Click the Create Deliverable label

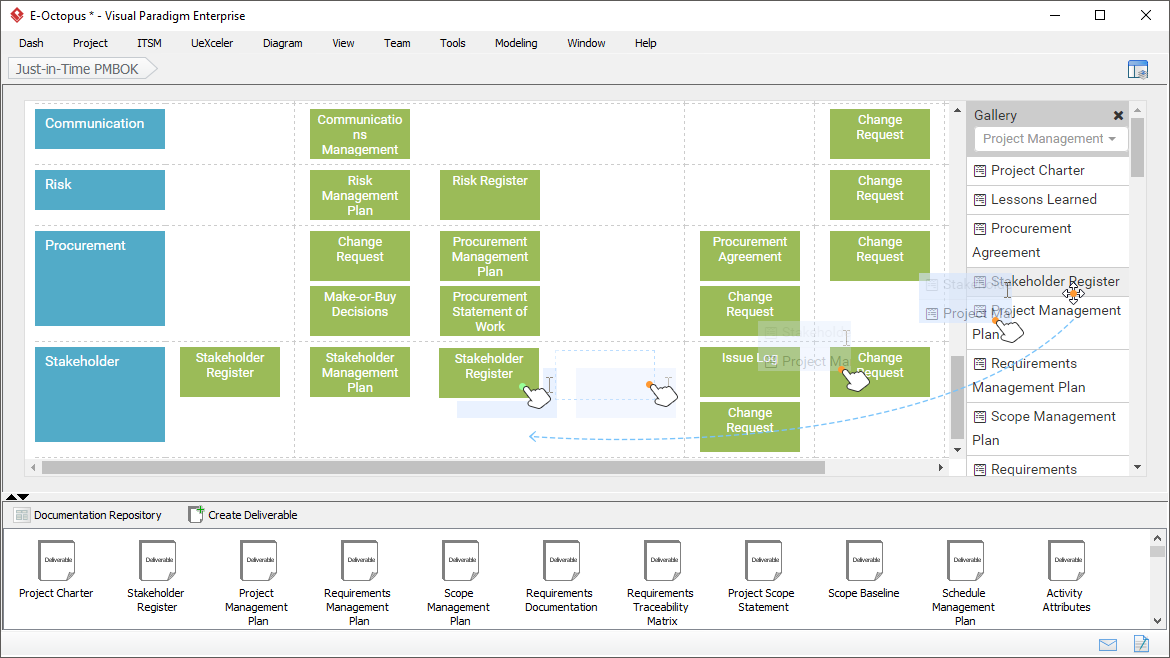tap(252, 514)
